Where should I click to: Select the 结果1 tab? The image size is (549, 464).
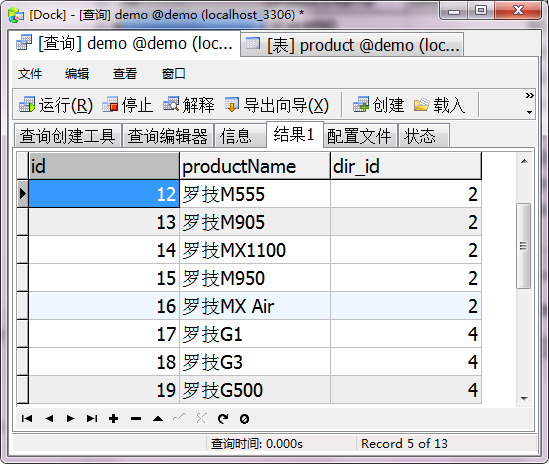point(294,134)
